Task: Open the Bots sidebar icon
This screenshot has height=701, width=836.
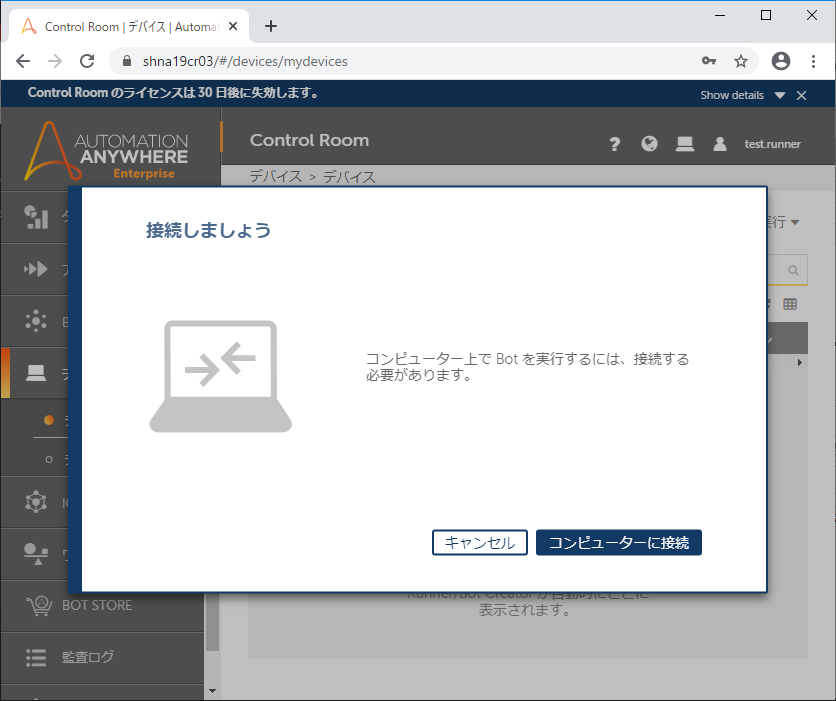Action: click(x=36, y=321)
